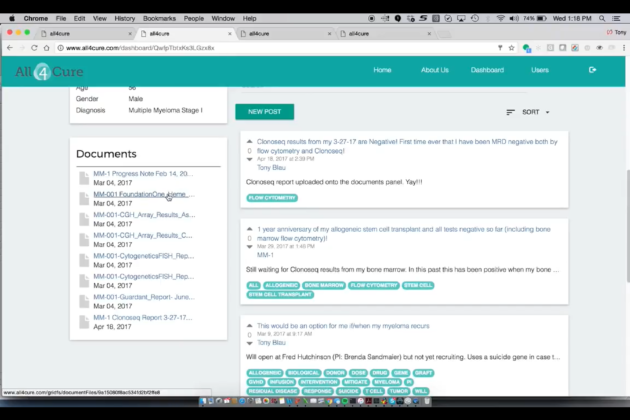Bookmark page using the star icon
Viewport: 630px width, 420px height.
pos(511,48)
